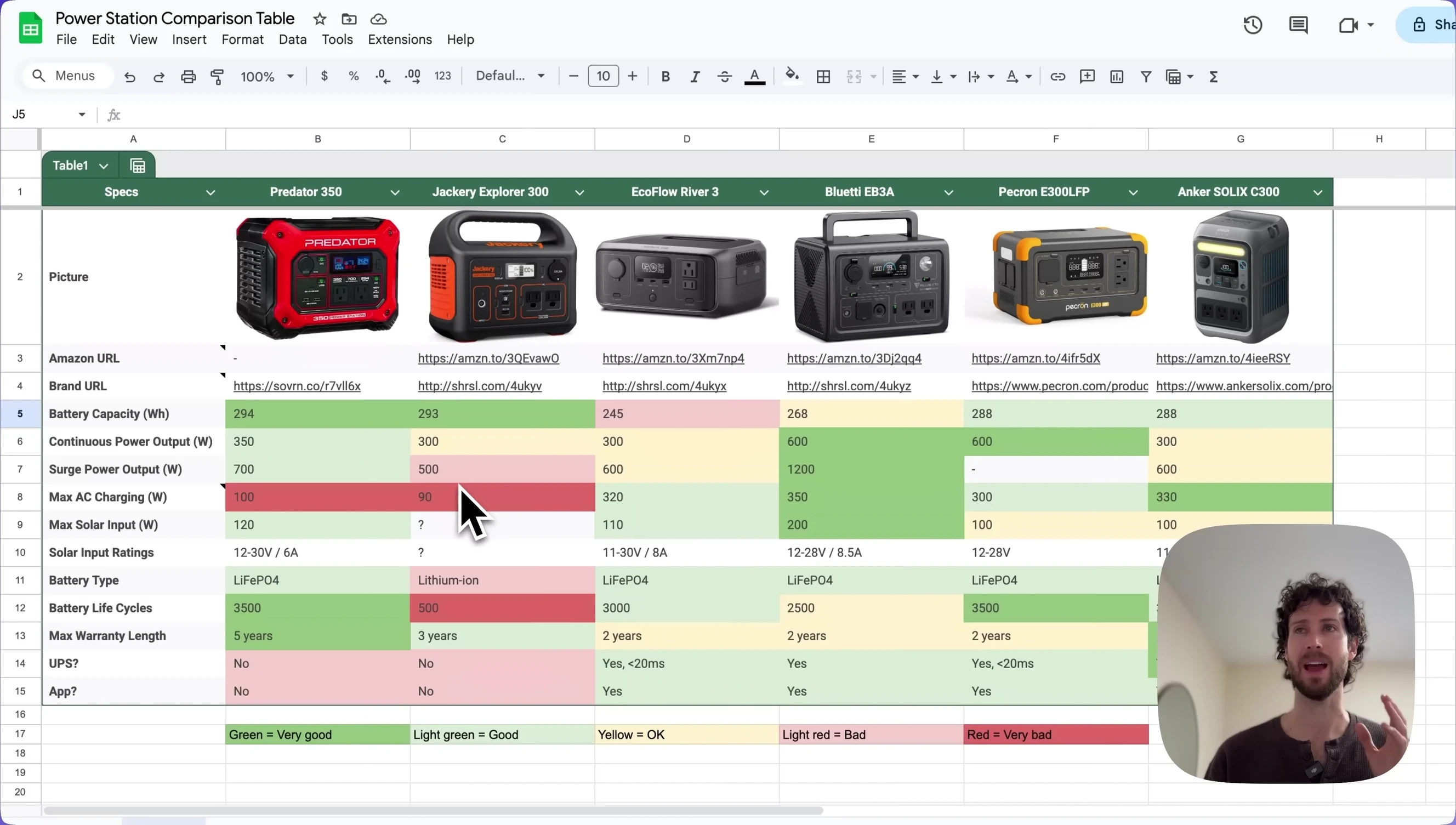Print the spreadsheet with printer icon
The width and height of the screenshot is (1456, 825).
[x=188, y=77]
